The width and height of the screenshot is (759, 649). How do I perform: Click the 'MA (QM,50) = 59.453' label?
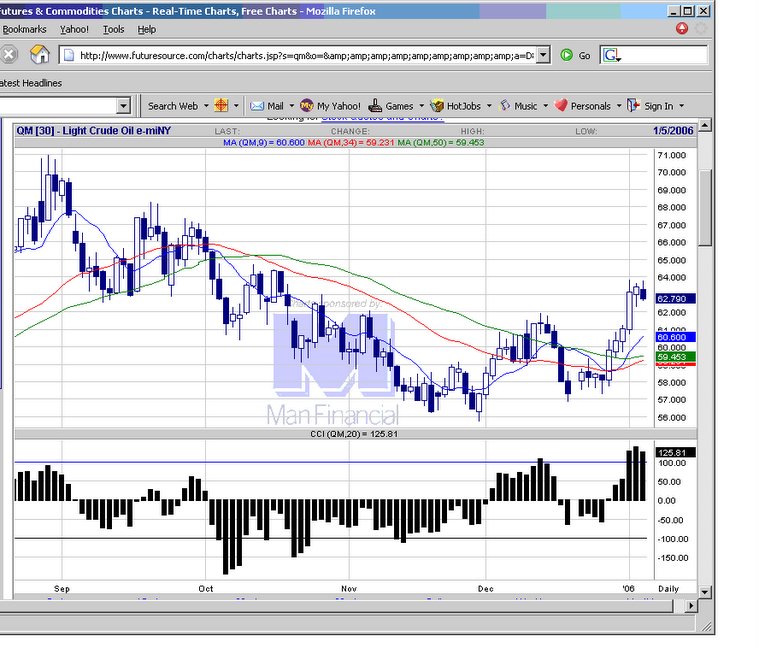[x=440, y=143]
